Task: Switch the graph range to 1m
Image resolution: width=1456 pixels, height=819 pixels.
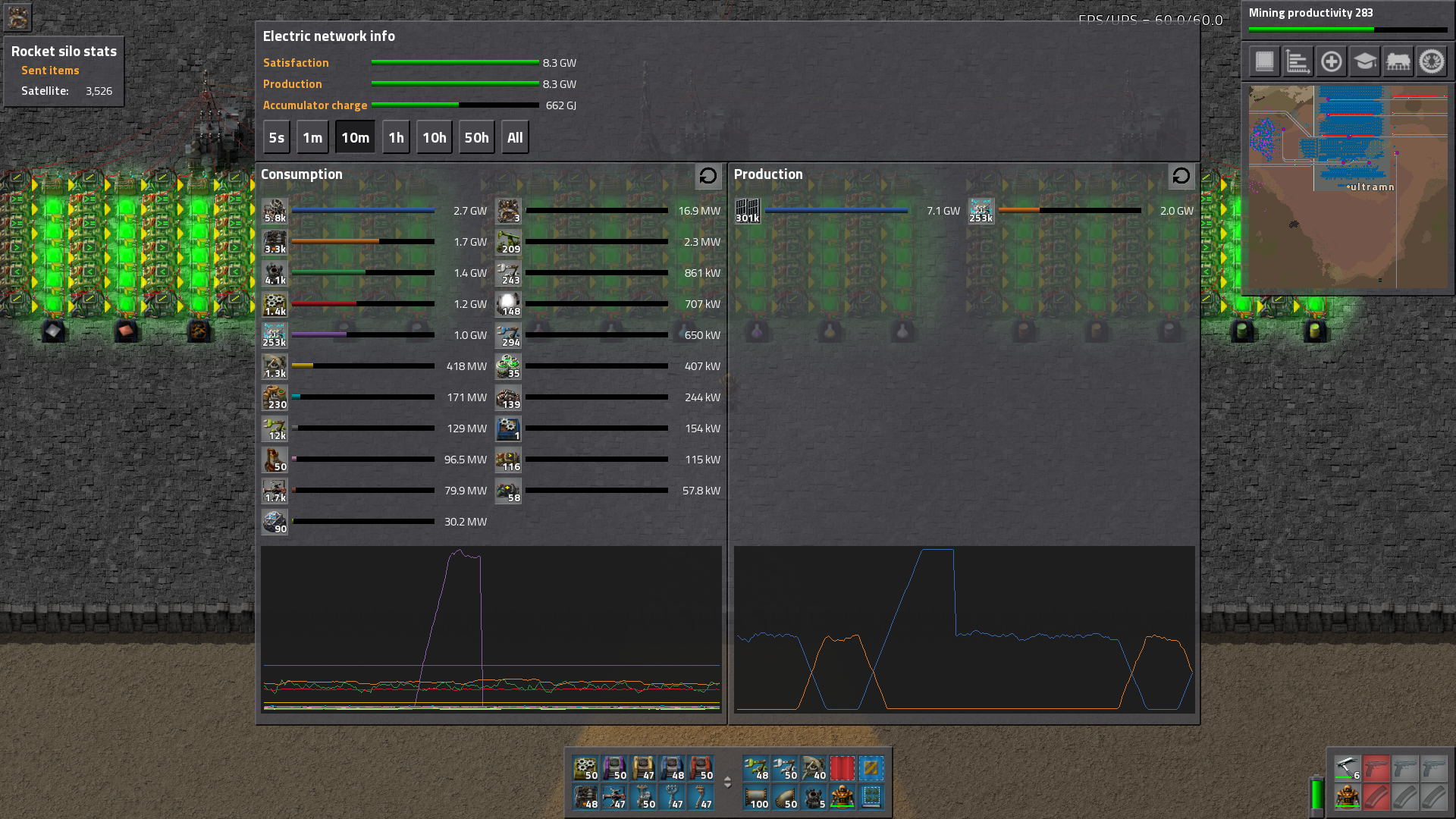Action: [x=312, y=137]
